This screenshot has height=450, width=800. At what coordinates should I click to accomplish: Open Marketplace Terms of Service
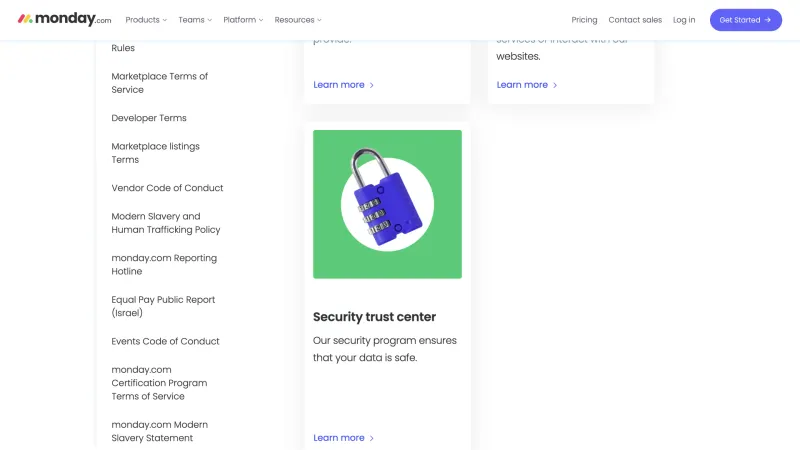(x=160, y=83)
